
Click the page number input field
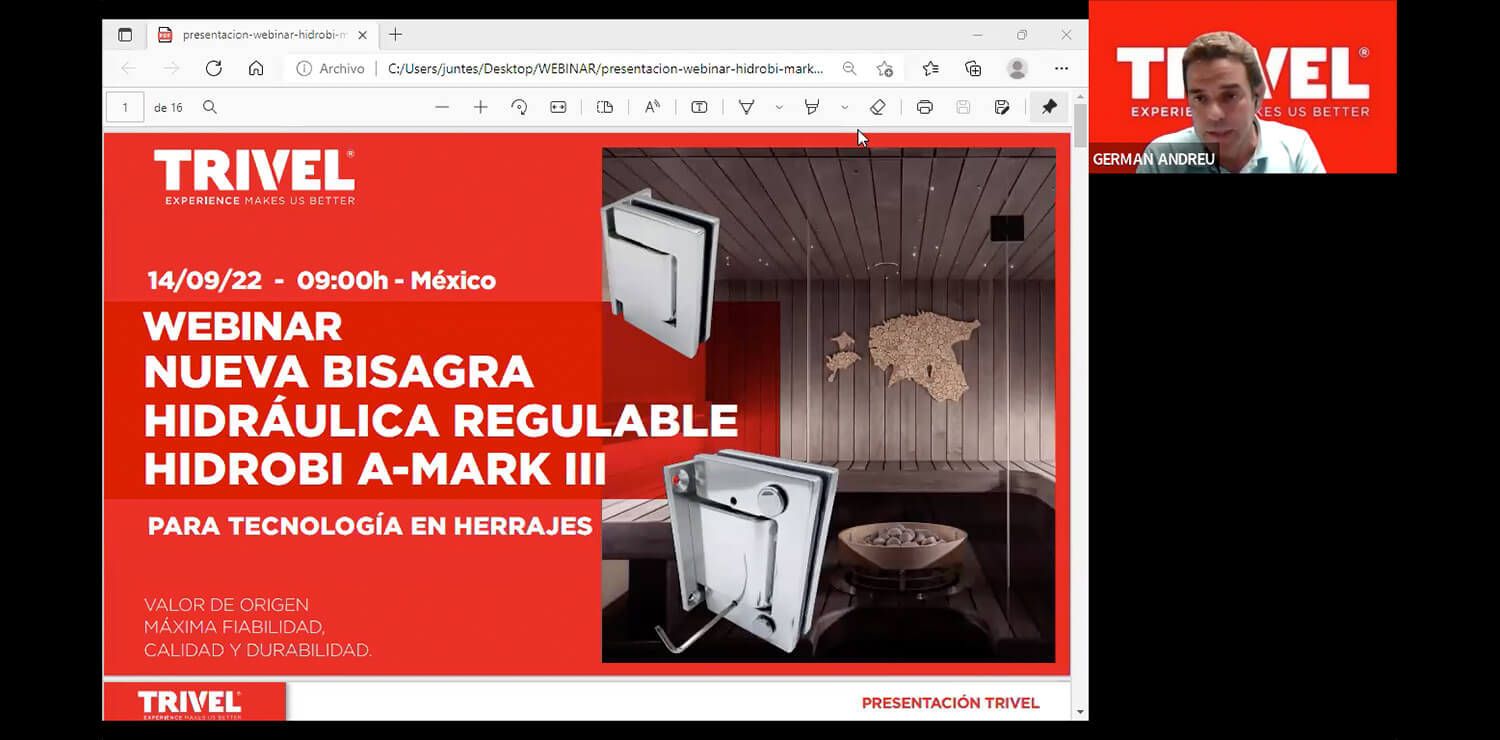pos(125,107)
